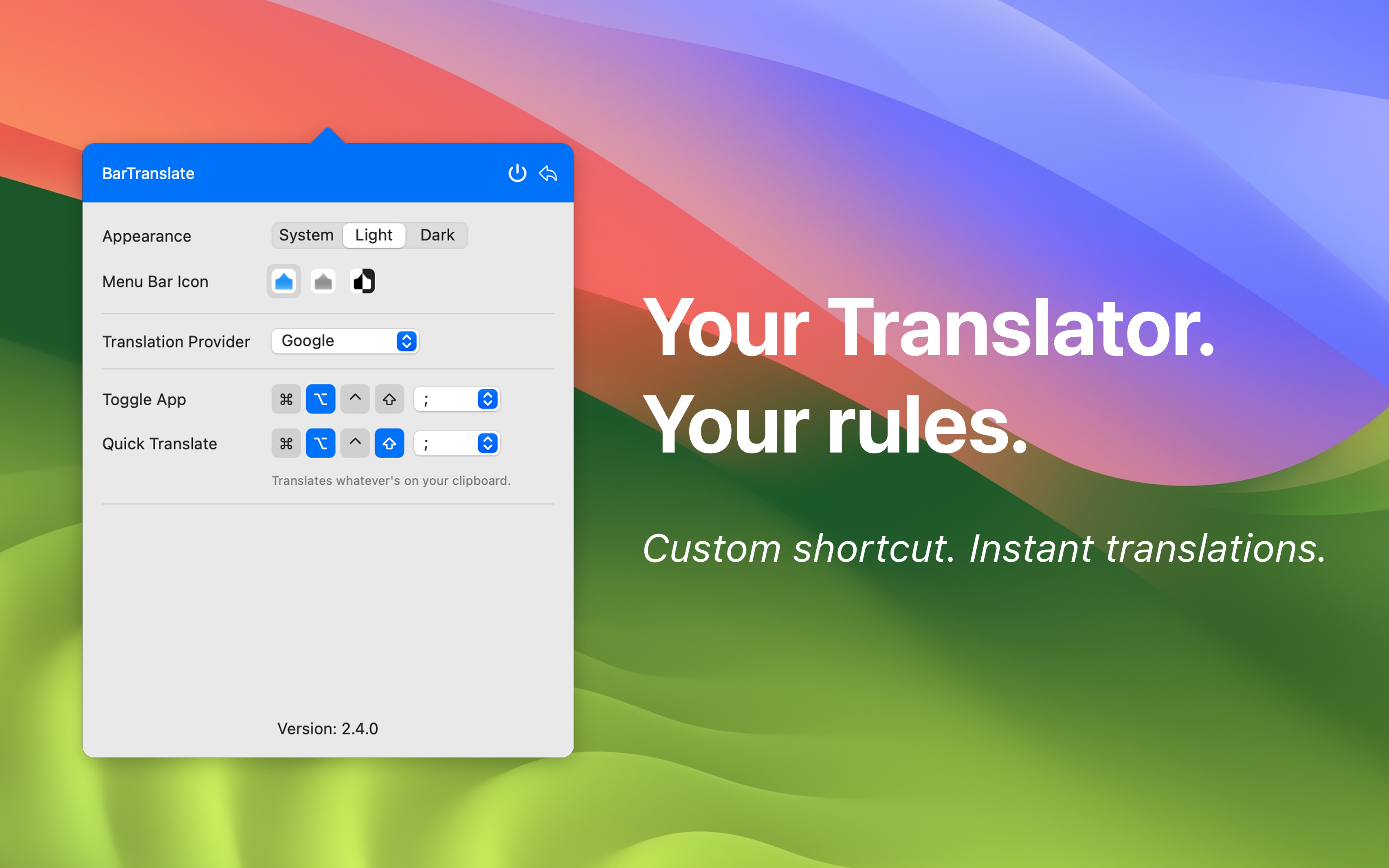Image resolution: width=1389 pixels, height=868 pixels.
Task: Toggle Control modifier for Toggle App
Action: tap(355, 400)
